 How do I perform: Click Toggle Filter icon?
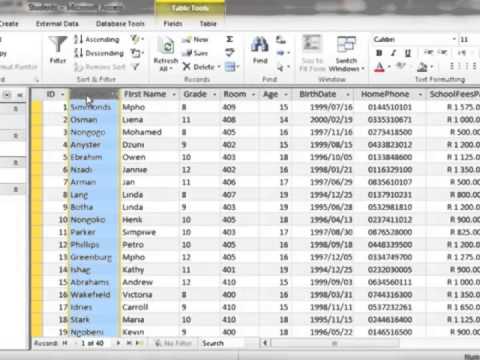(135, 67)
